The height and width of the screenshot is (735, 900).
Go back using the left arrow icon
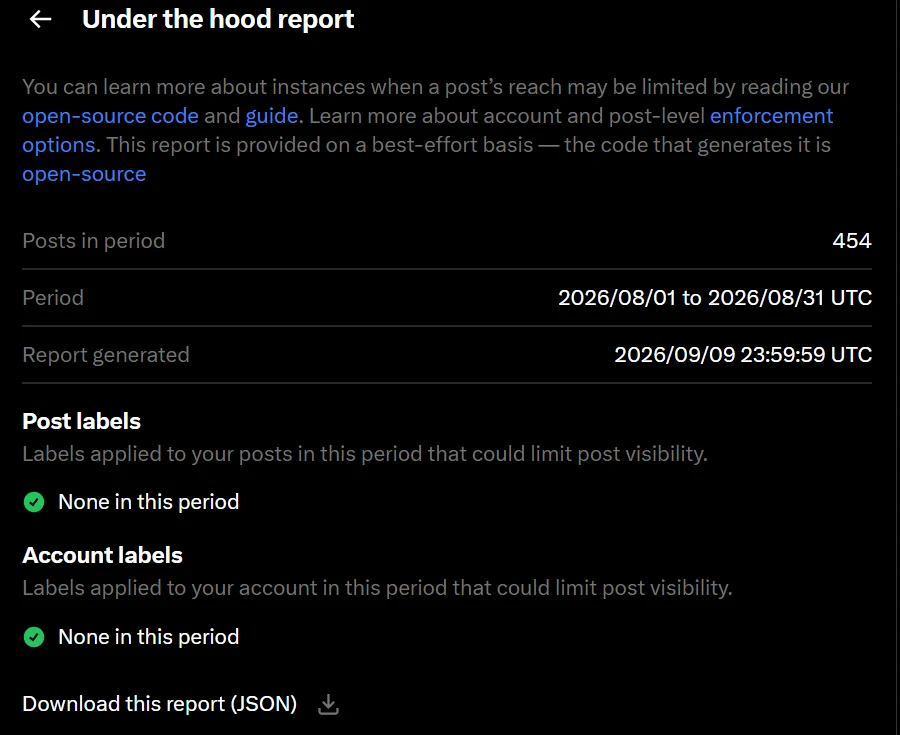coord(40,19)
